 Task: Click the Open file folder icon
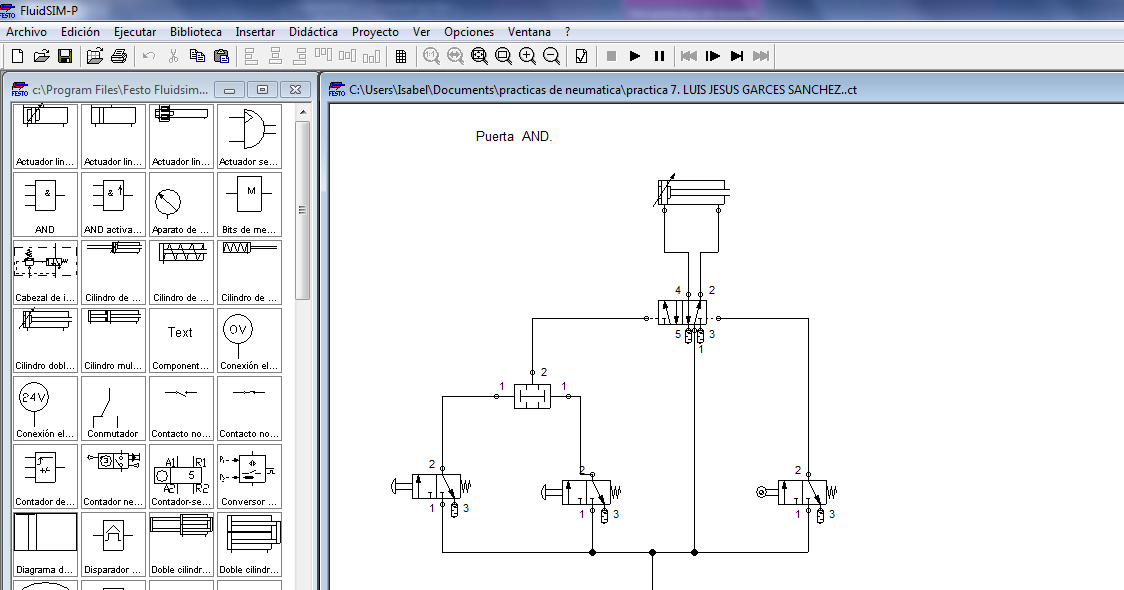click(x=42, y=56)
